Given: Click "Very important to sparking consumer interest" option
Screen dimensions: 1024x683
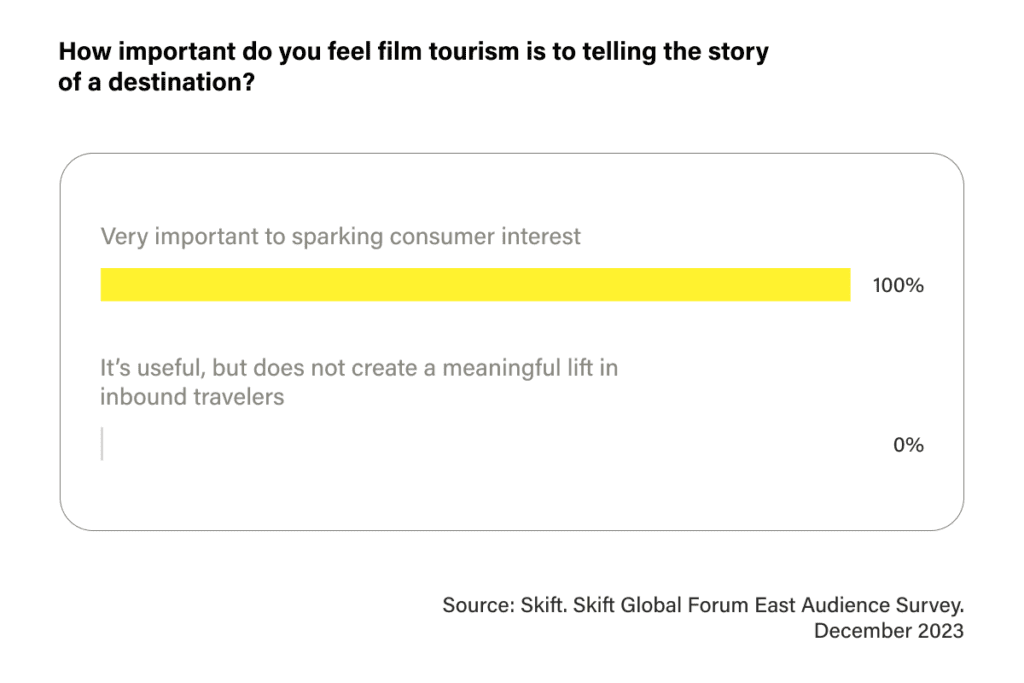Looking at the screenshot, I should (x=340, y=236).
